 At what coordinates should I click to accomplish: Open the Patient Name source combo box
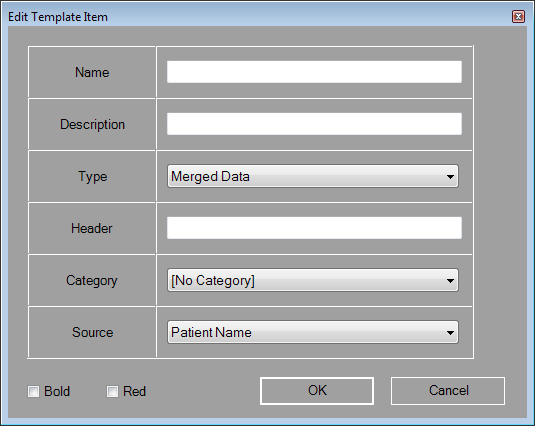click(313, 332)
